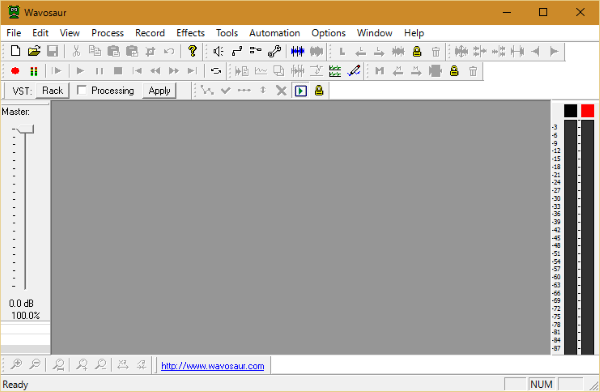Open preferences with the wrench icon
600x392 pixels.
[274, 51]
